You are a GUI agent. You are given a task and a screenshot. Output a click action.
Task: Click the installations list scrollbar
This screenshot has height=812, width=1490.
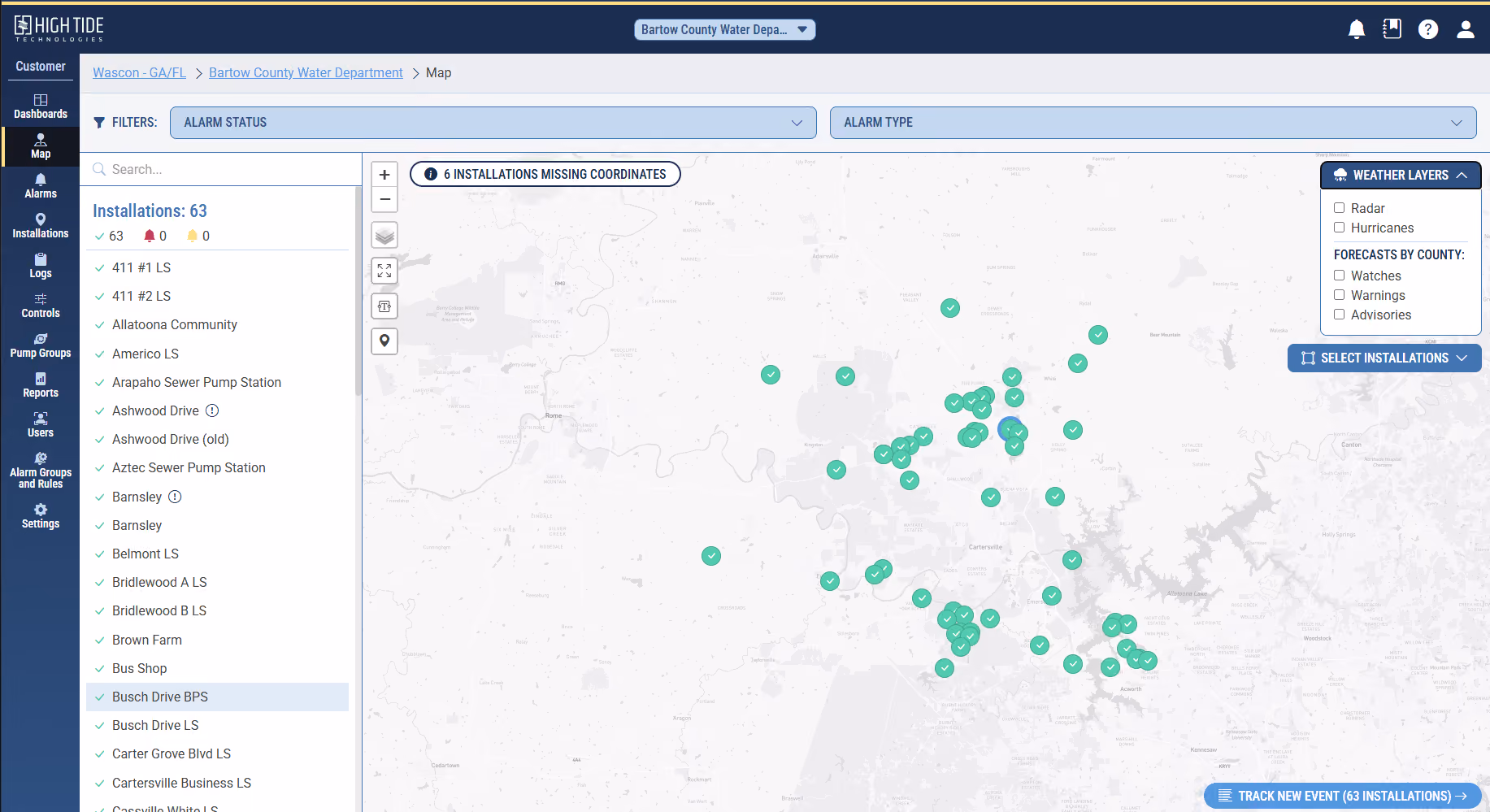[x=358, y=293]
